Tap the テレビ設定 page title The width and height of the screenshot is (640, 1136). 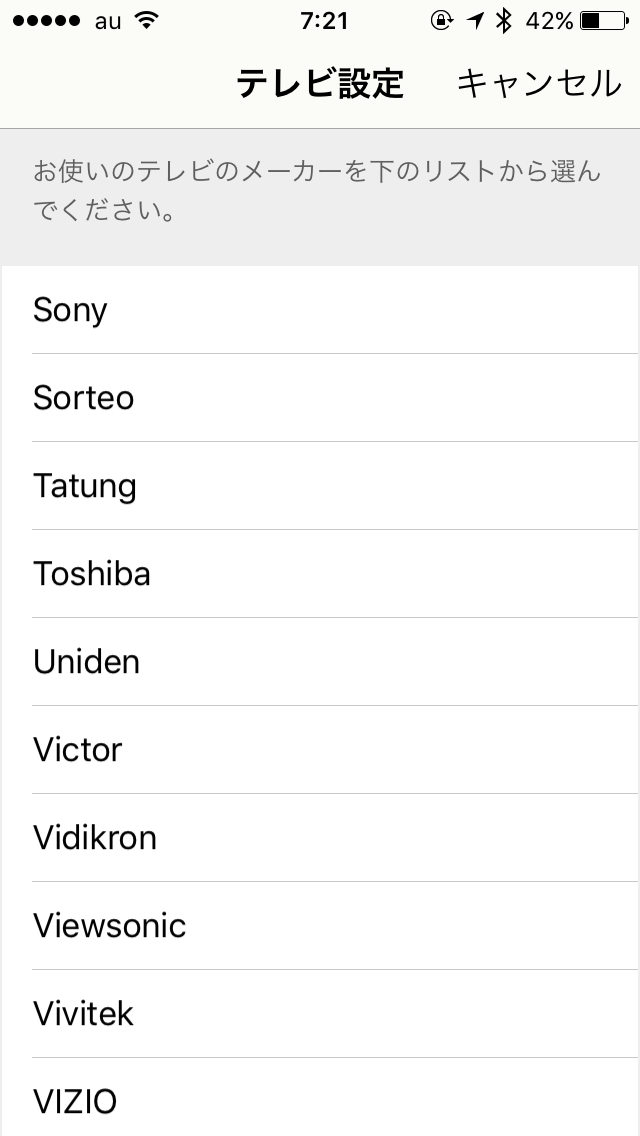pyautogui.click(x=320, y=84)
